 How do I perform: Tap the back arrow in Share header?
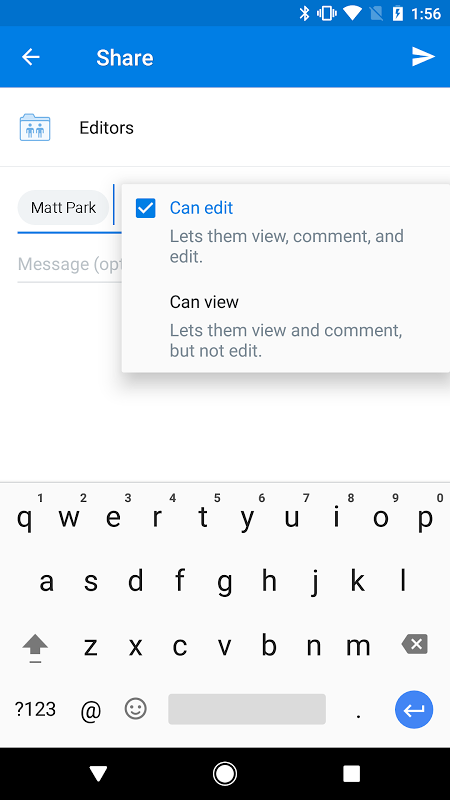point(31,57)
